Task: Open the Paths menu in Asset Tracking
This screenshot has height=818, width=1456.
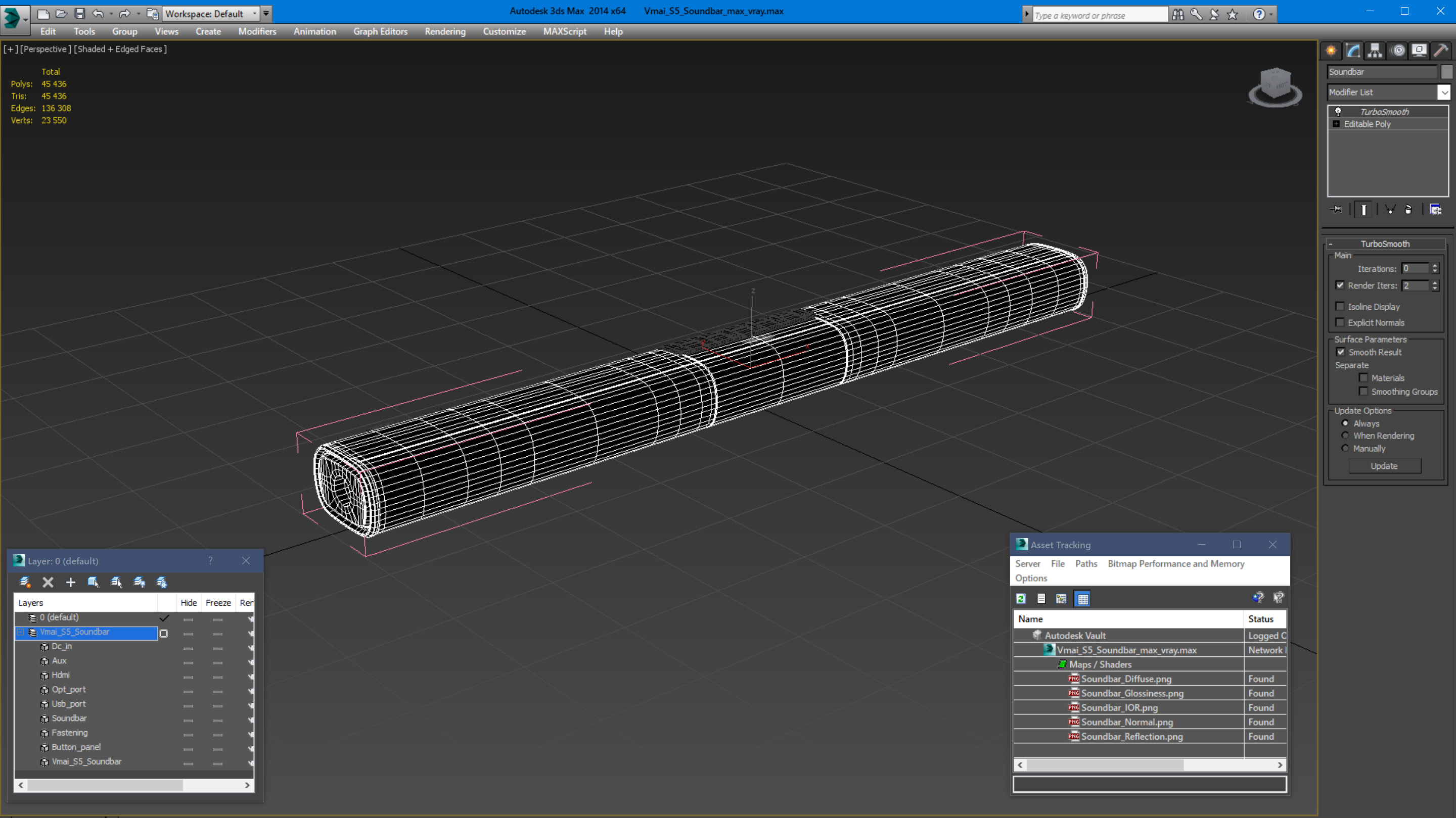Action: 1085,563
